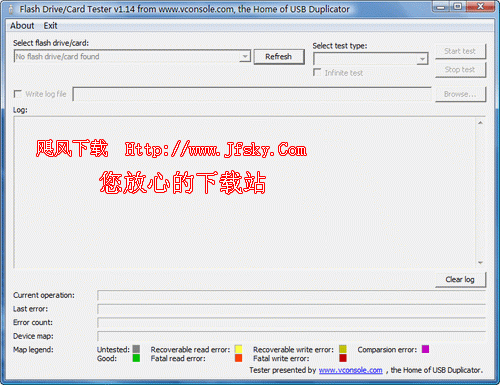Click the Clear log button

coord(460,280)
